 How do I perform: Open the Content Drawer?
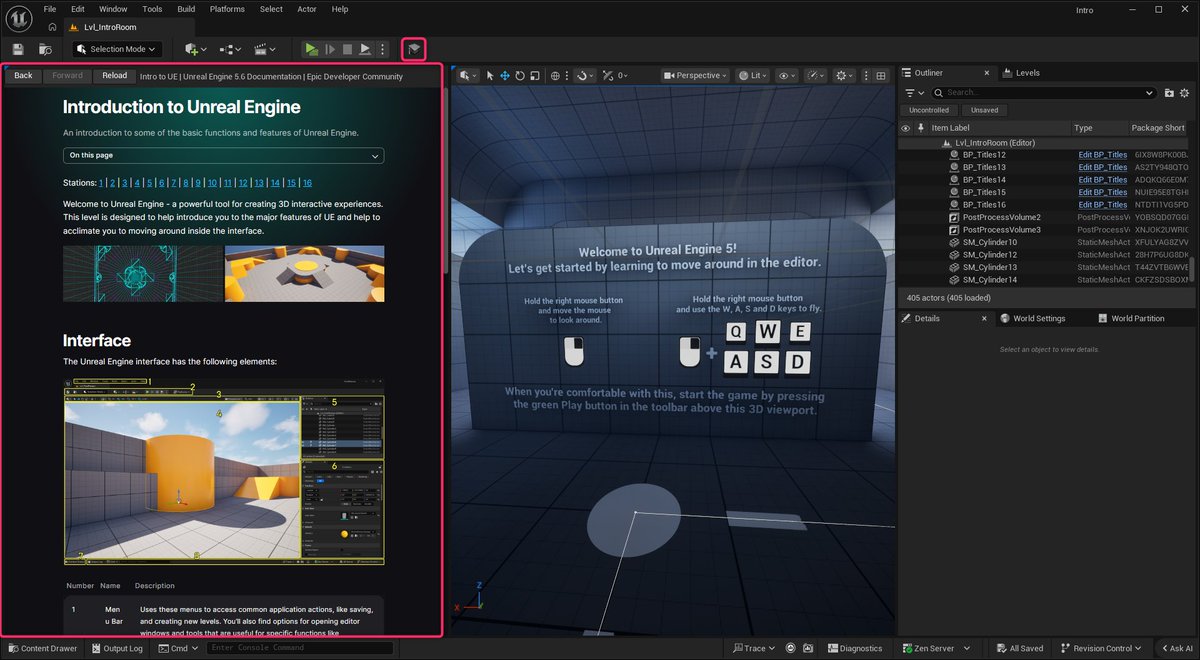click(42, 648)
